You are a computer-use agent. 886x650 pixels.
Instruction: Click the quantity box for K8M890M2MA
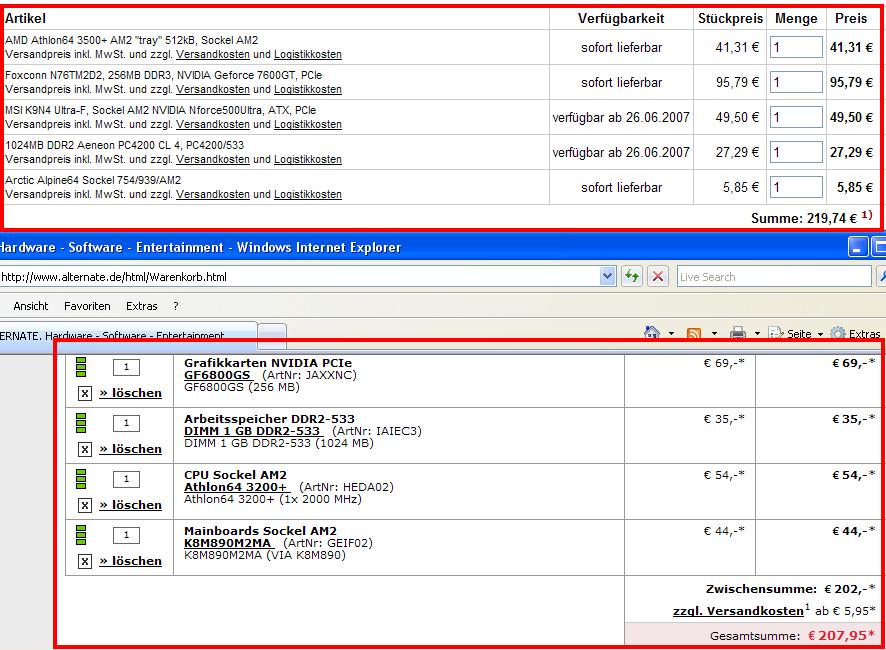tap(126, 535)
